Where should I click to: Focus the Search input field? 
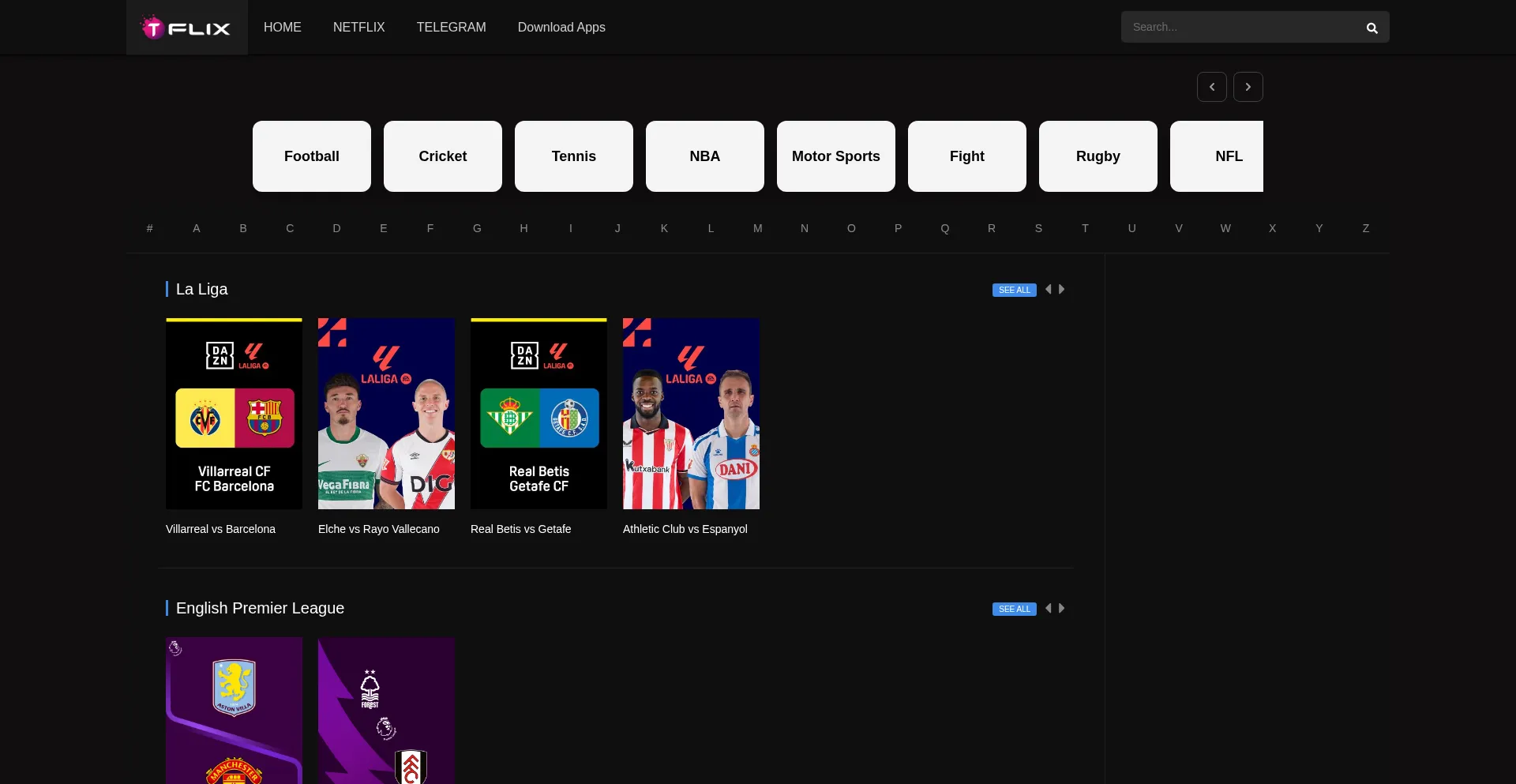pyautogui.click(x=1240, y=27)
